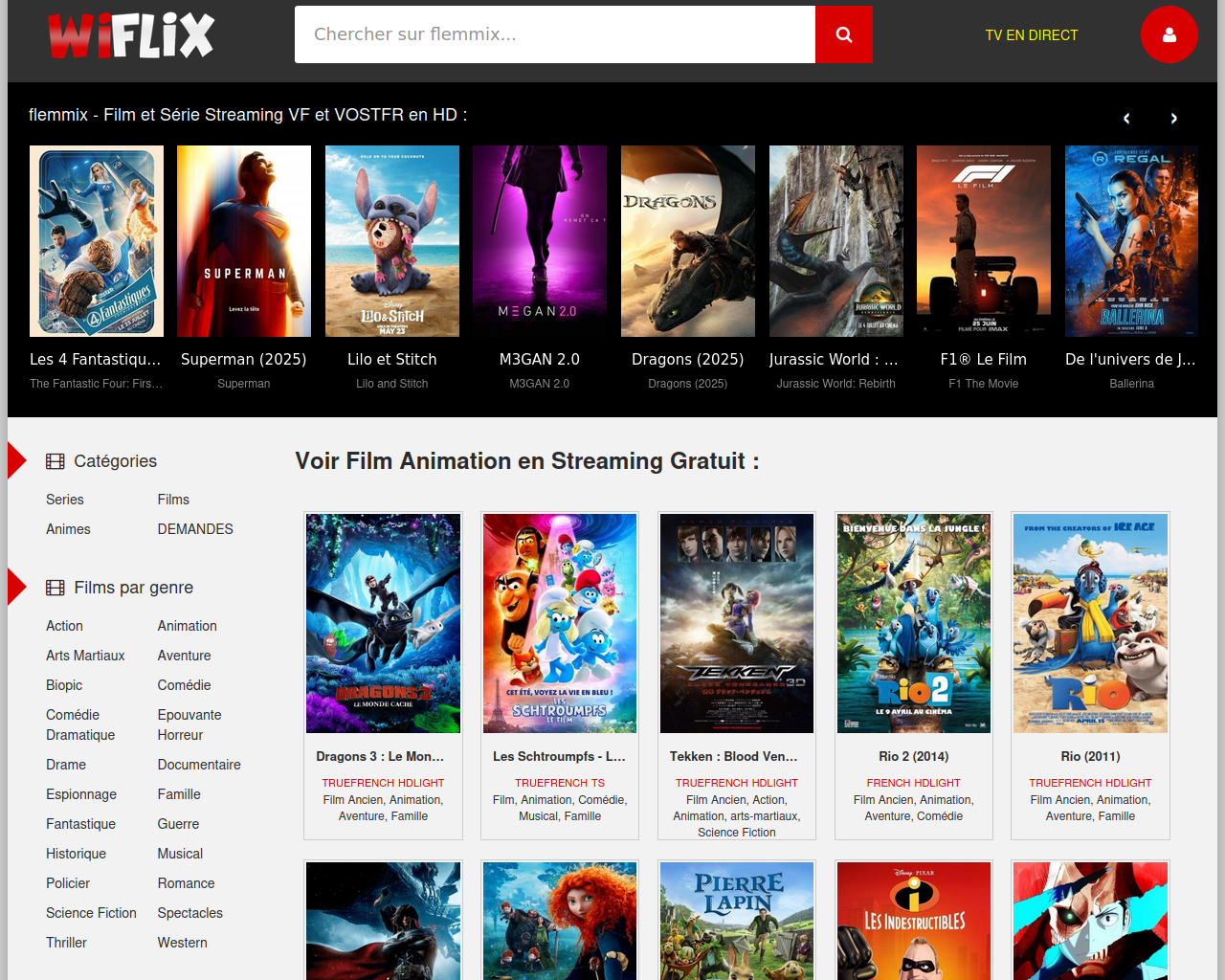Open the Animes category

coord(68,529)
